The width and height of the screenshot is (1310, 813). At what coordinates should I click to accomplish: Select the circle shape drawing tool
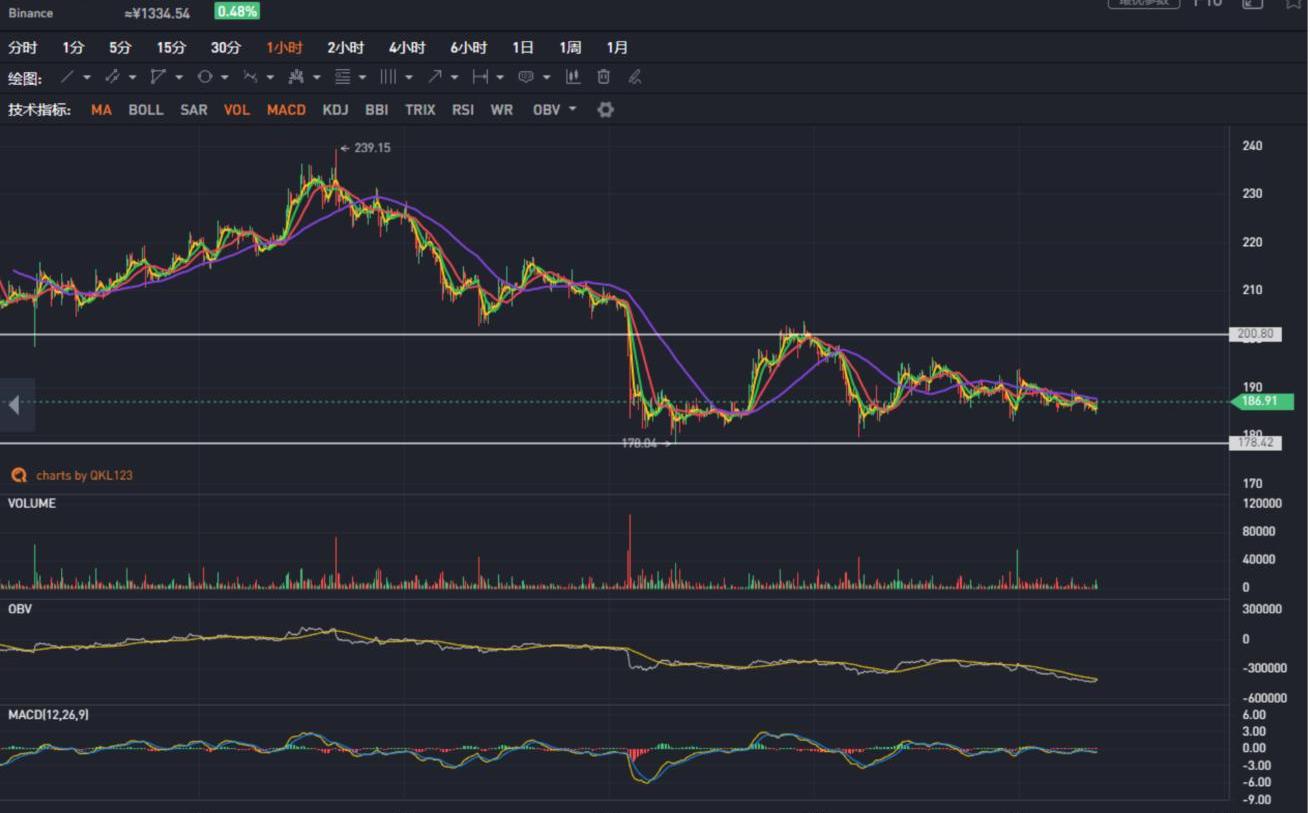coord(204,77)
